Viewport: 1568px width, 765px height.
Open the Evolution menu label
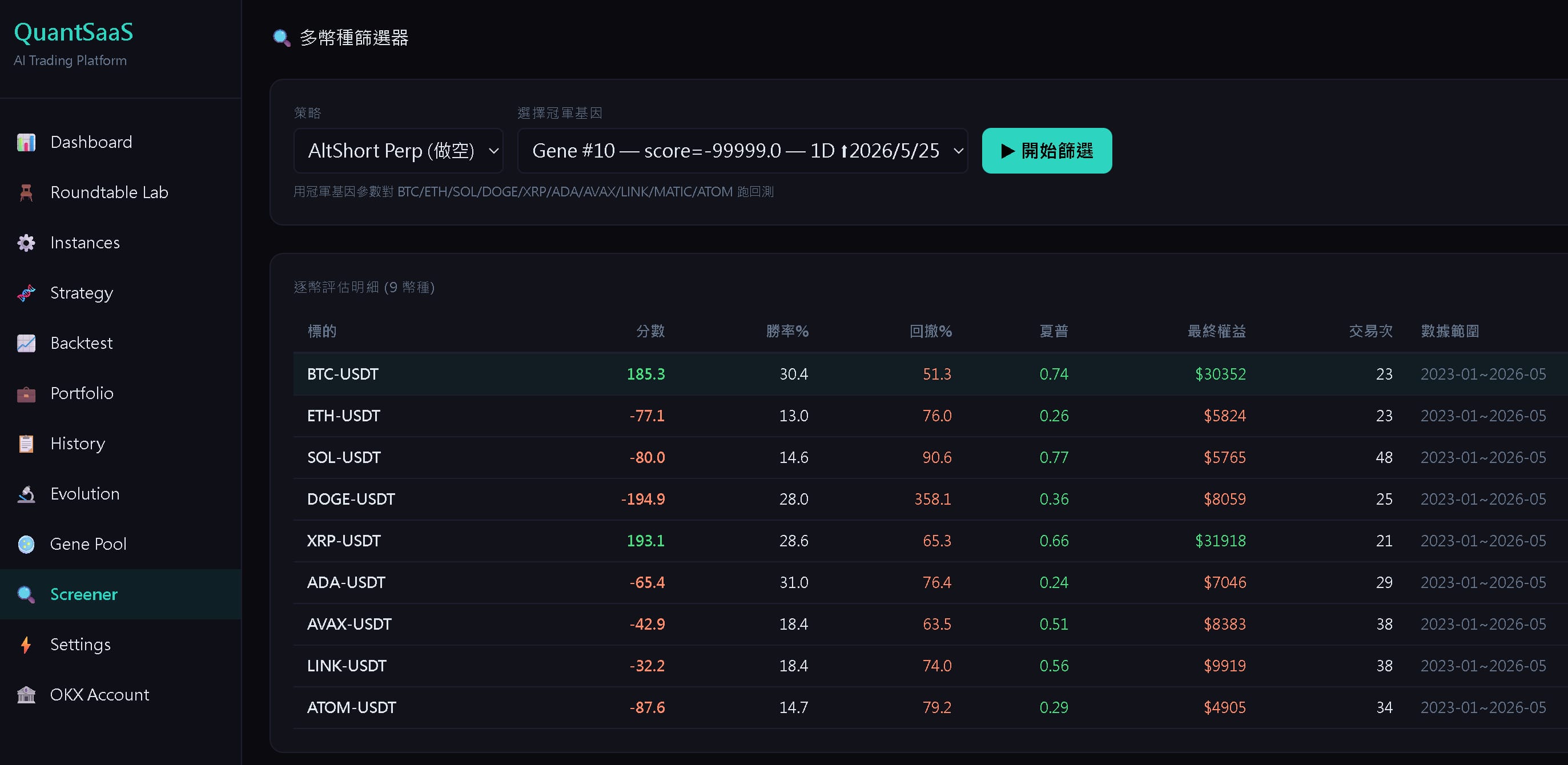click(x=85, y=494)
